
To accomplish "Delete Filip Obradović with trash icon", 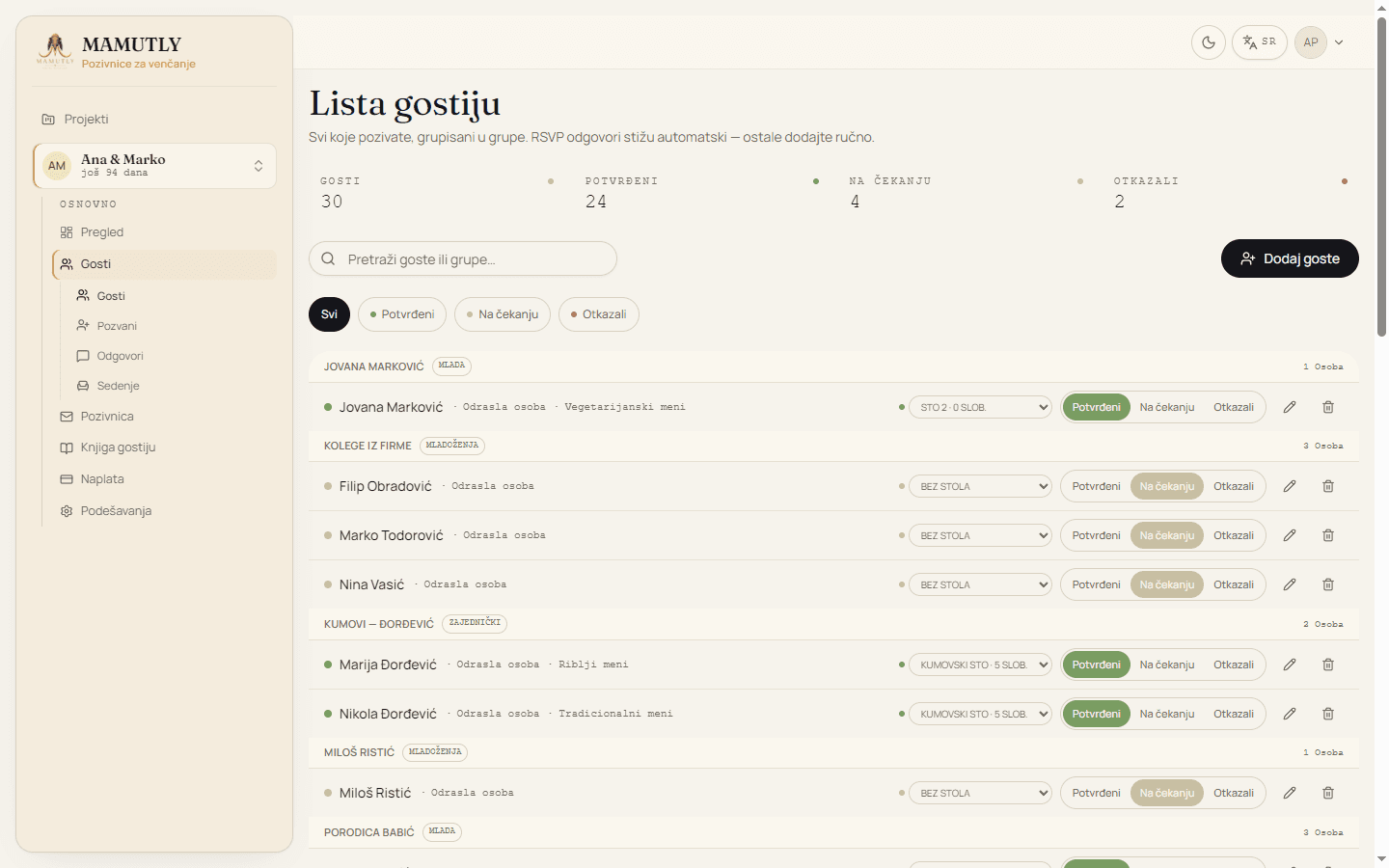I will coord(1328,486).
